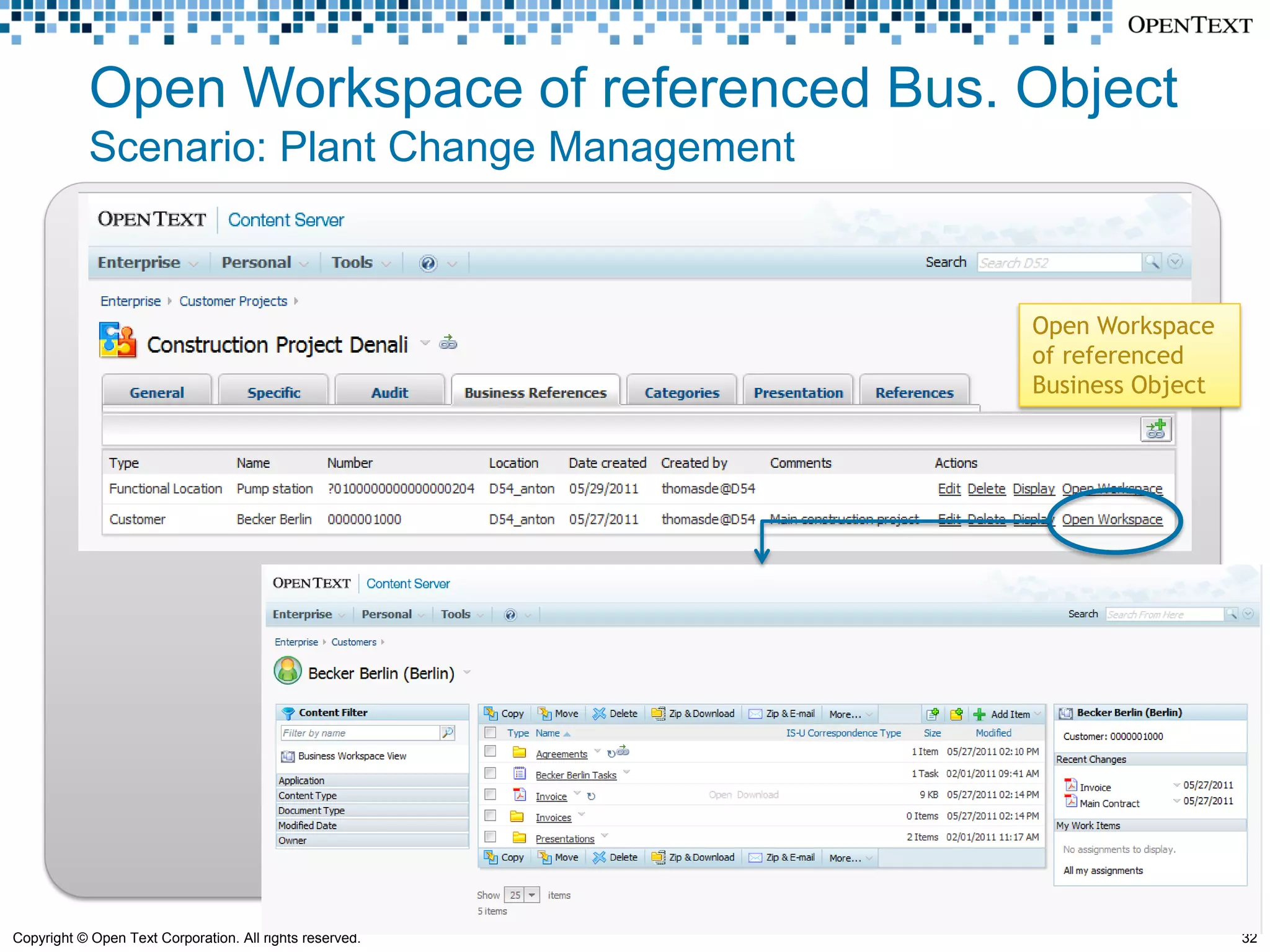Click the bottom toolbar Copy icon

click(x=491, y=857)
